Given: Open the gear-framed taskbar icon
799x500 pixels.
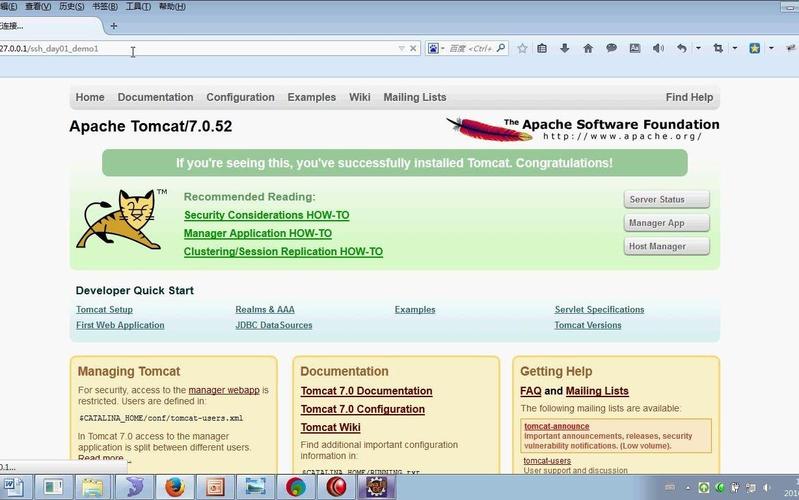Looking at the screenshot, I should click(377, 487).
